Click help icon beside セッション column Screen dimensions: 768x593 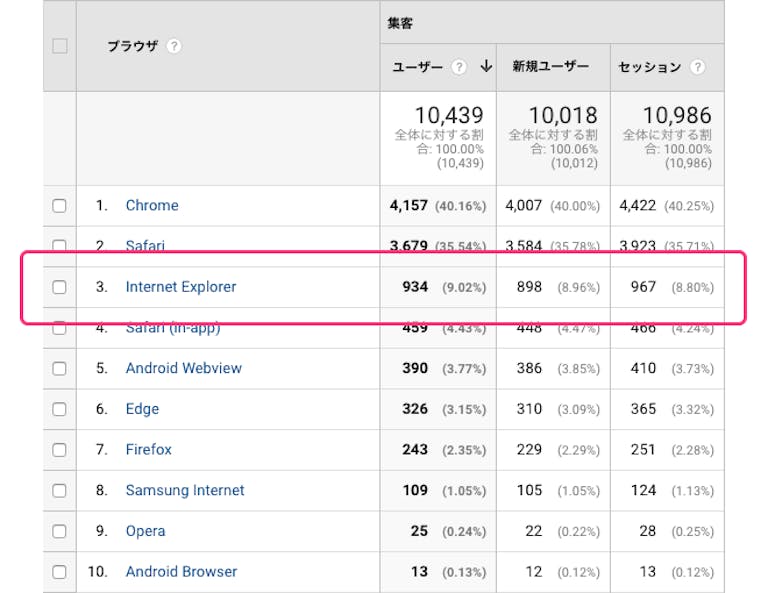point(697,67)
